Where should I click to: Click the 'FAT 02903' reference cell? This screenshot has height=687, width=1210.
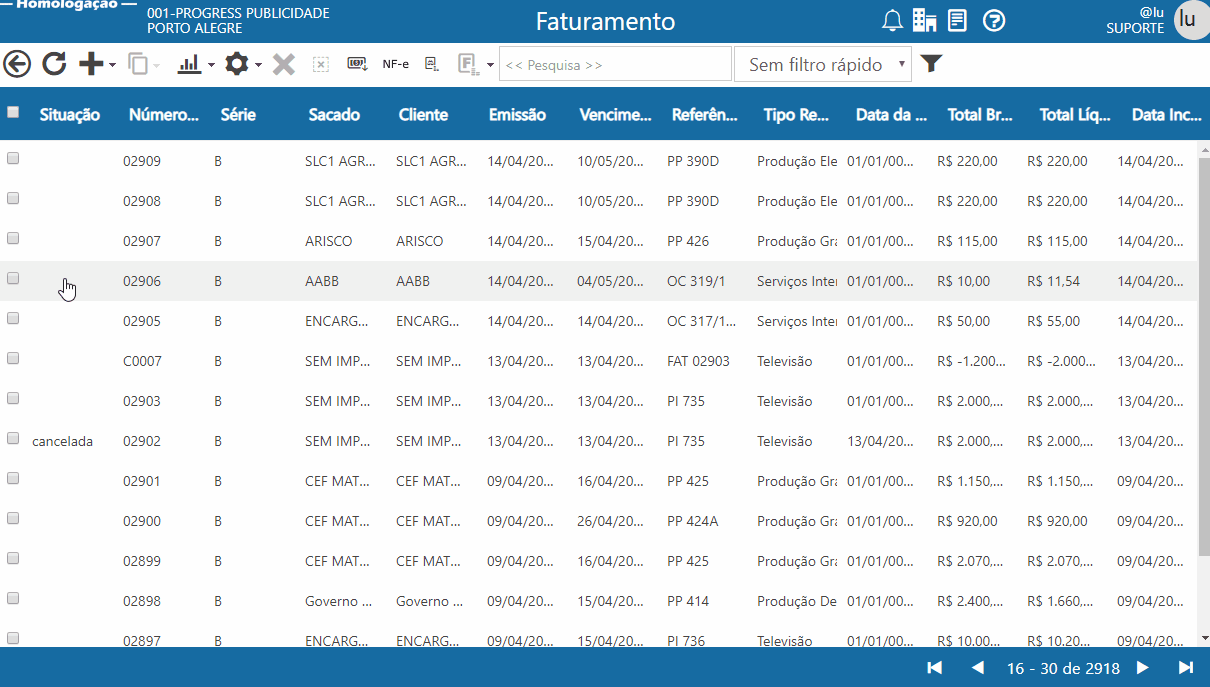click(x=698, y=361)
